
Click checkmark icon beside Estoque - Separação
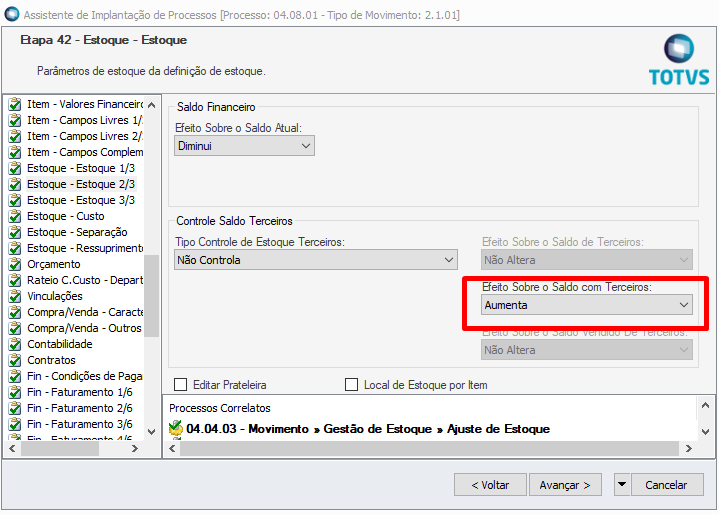click(x=15, y=233)
